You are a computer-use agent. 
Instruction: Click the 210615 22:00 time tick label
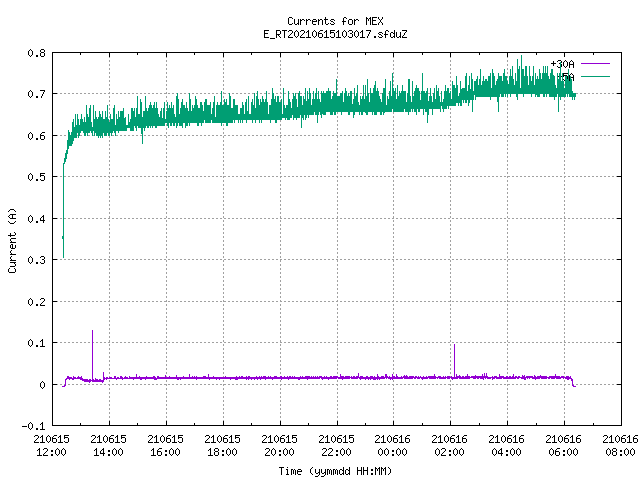click(336, 446)
